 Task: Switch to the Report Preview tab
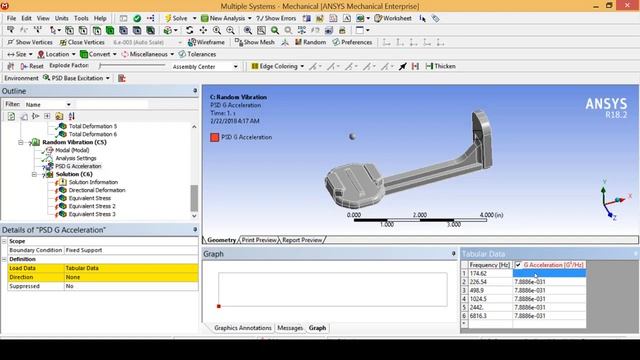(302, 240)
